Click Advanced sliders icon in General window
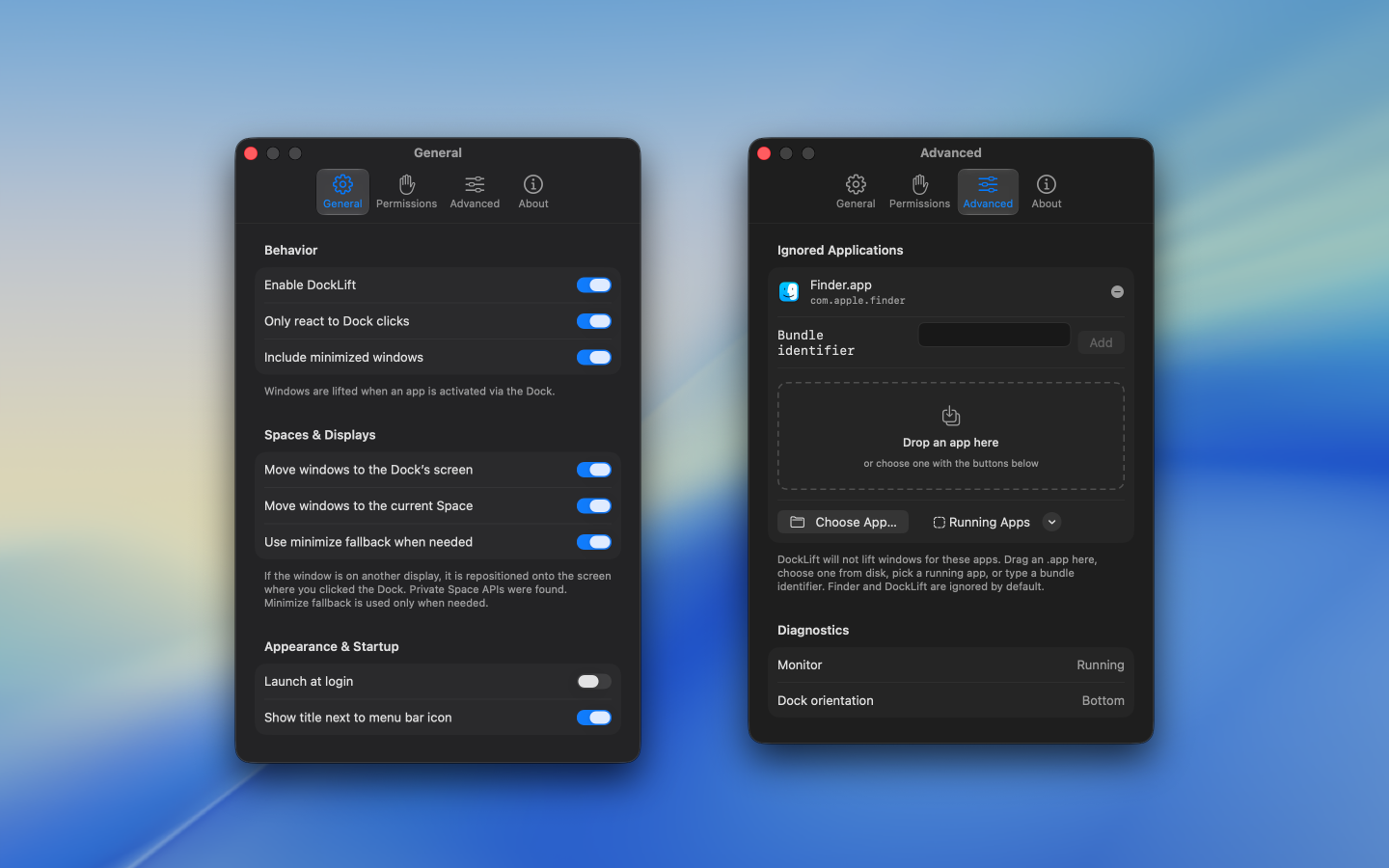The width and height of the screenshot is (1389, 868). [475, 183]
